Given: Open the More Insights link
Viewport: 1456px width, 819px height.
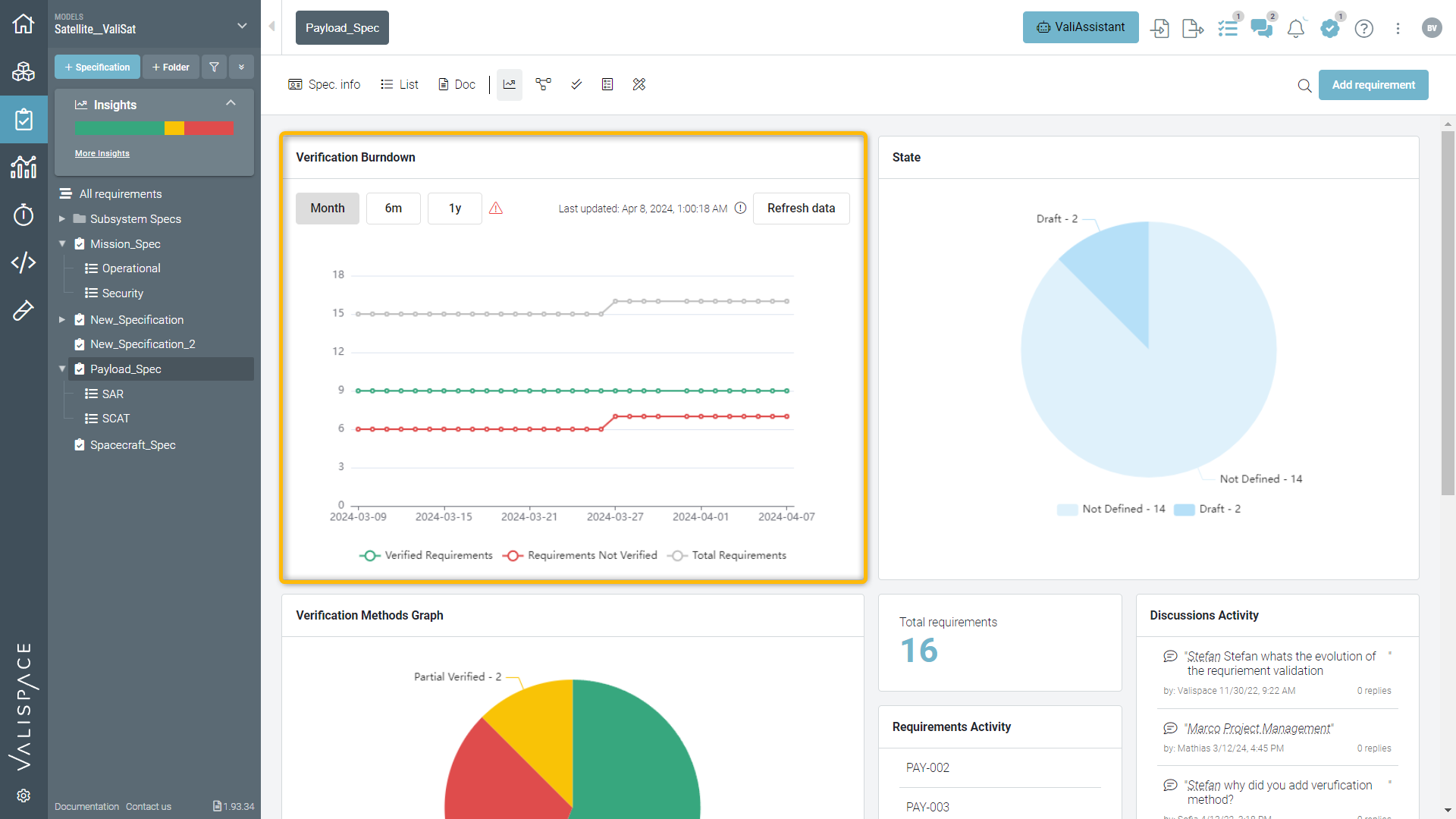Looking at the screenshot, I should (102, 153).
